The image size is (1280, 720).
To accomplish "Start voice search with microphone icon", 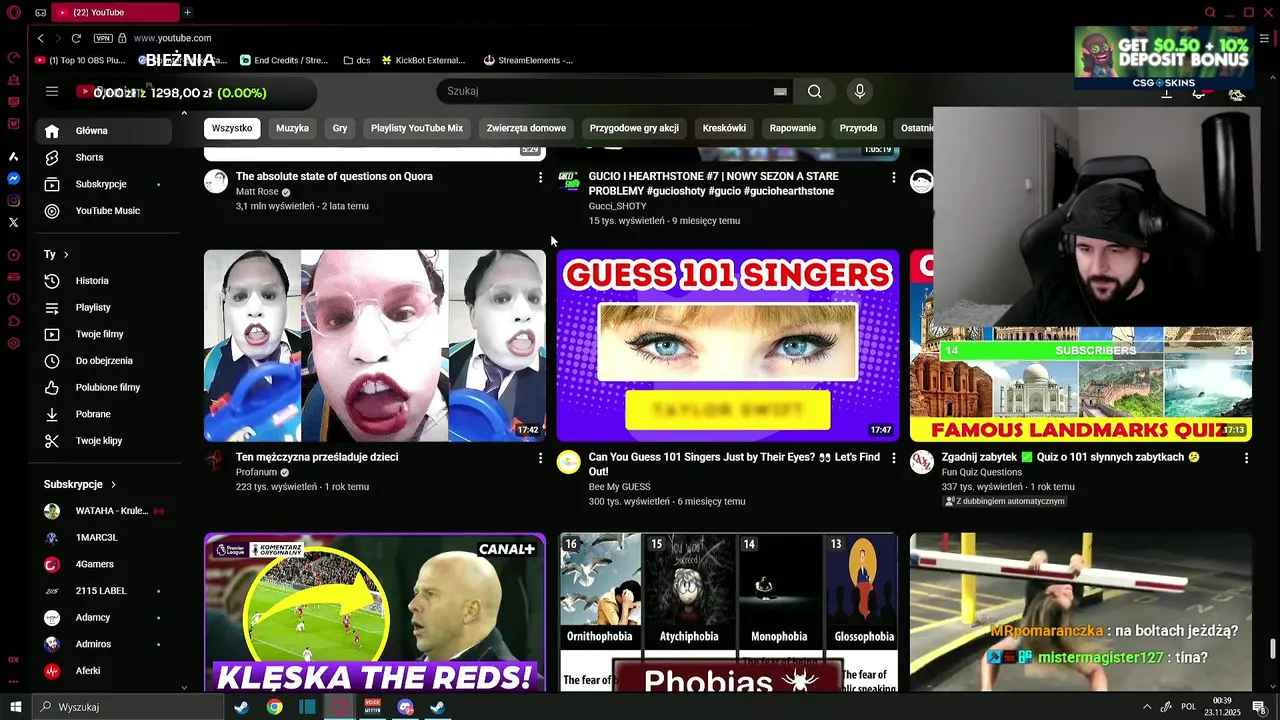I will (859, 91).
